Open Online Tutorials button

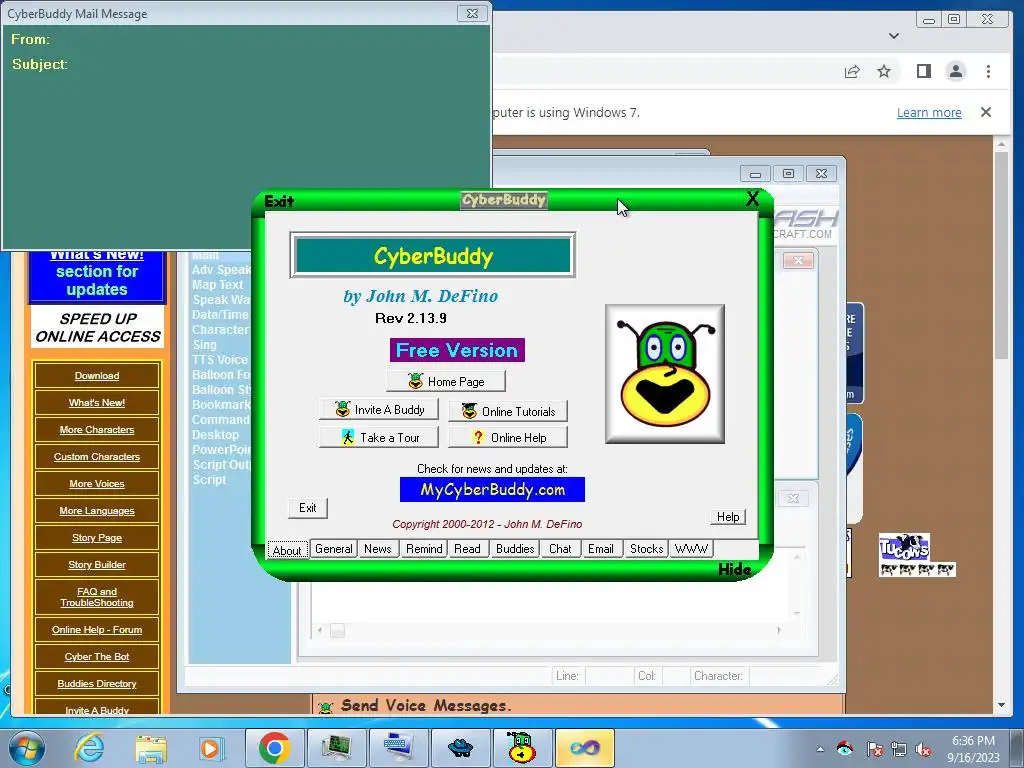508,411
